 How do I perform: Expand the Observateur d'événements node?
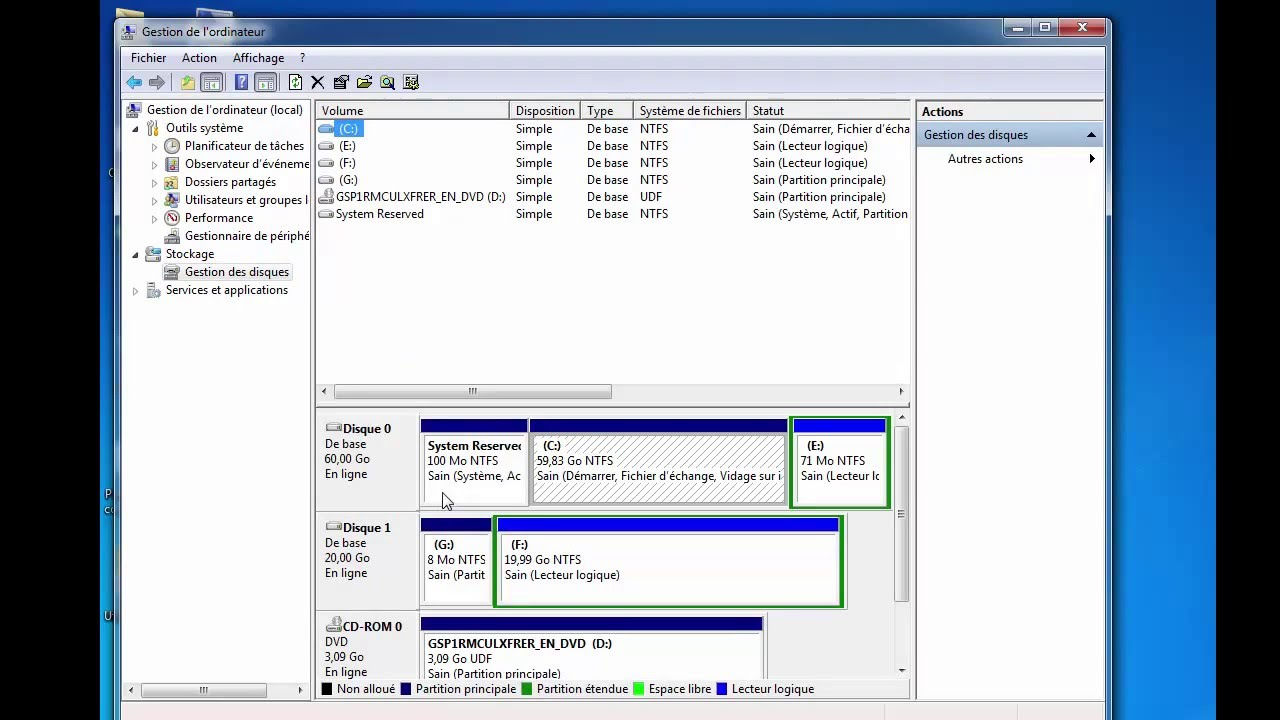[154, 164]
